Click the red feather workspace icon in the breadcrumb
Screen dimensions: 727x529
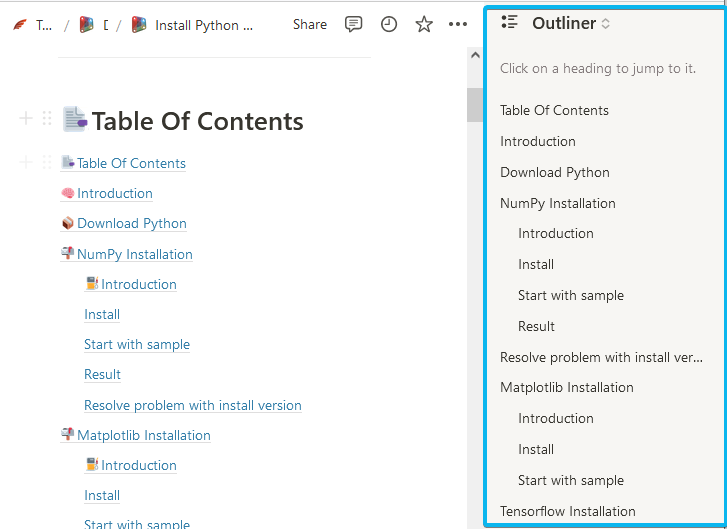(18, 25)
